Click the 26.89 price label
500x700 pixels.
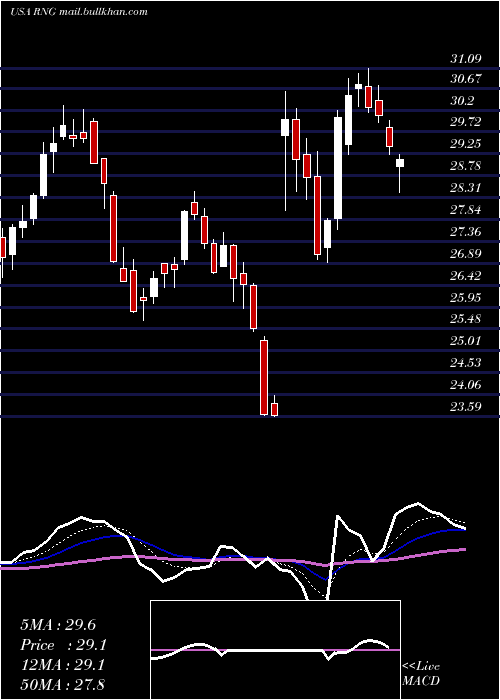click(466, 254)
